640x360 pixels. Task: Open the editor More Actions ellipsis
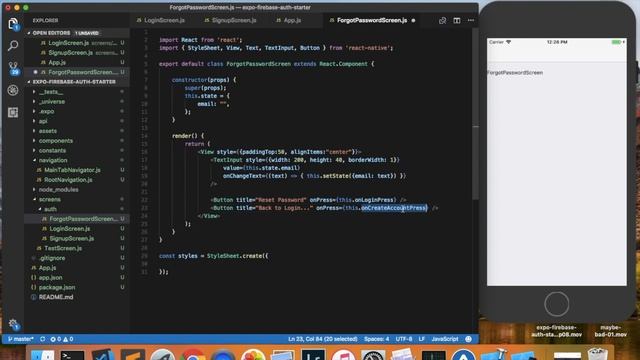[x=471, y=20]
